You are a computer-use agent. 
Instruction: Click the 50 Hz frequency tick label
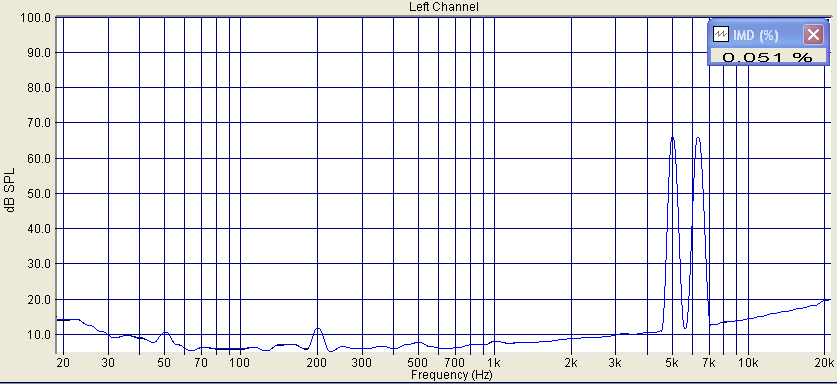[164, 364]
